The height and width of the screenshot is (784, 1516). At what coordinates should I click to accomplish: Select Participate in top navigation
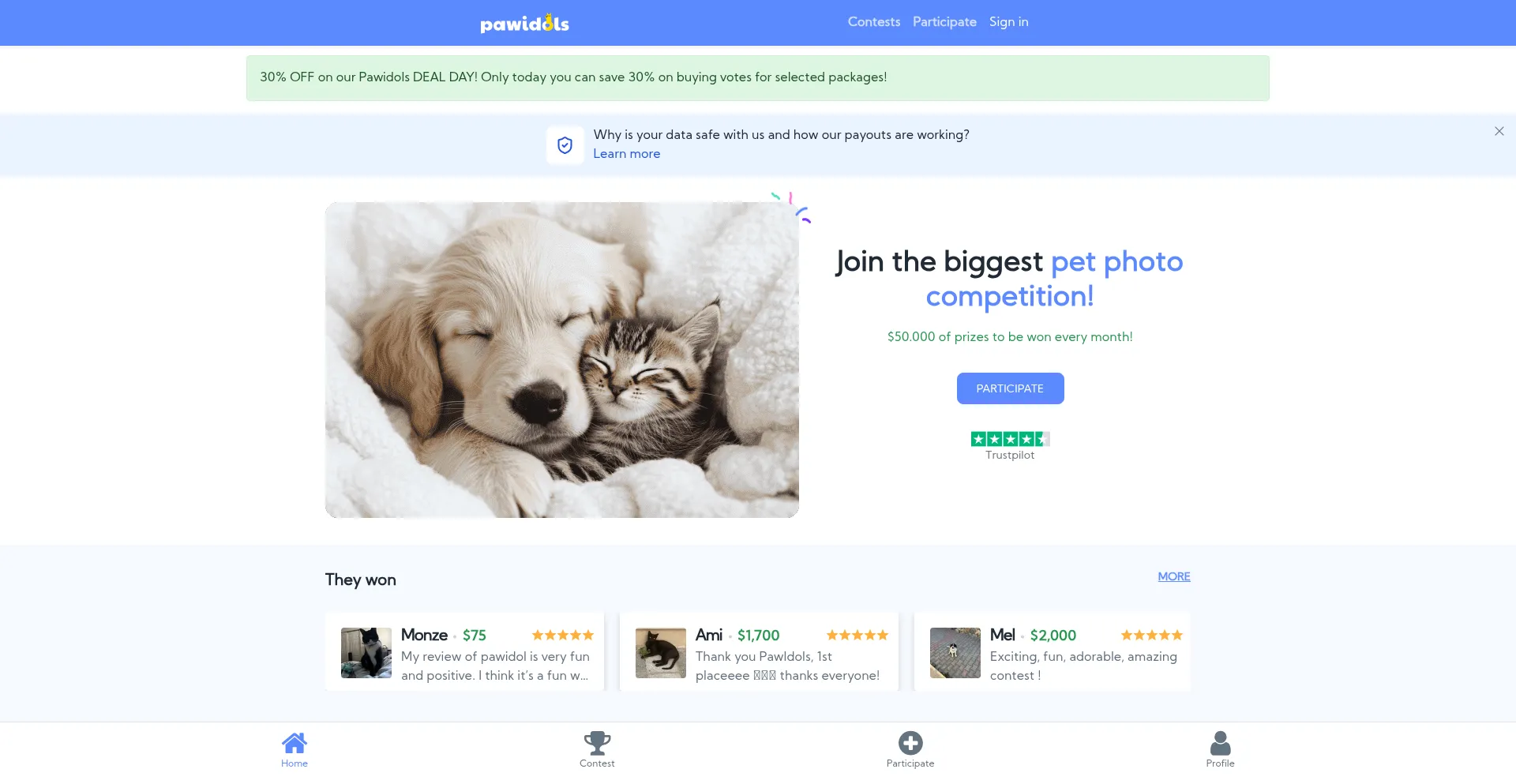(944, 22)
